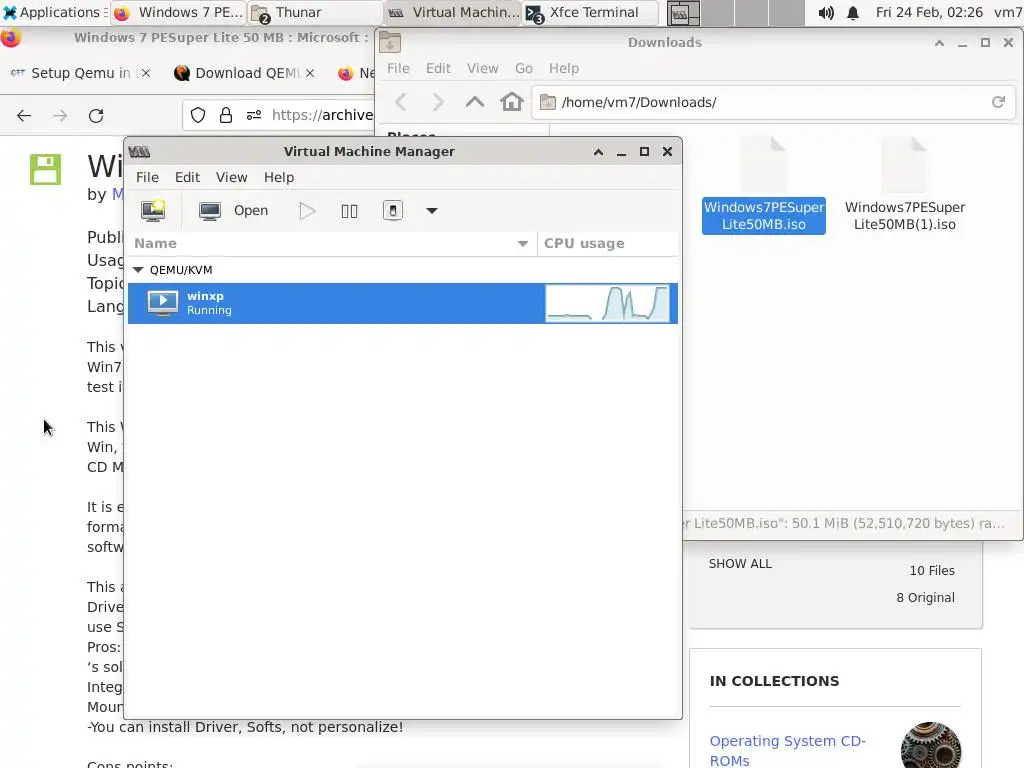Open Help menu in Thunar Downloads window
The height and width of the screenshot is (768, 1024).
click(x=564, y=68)
